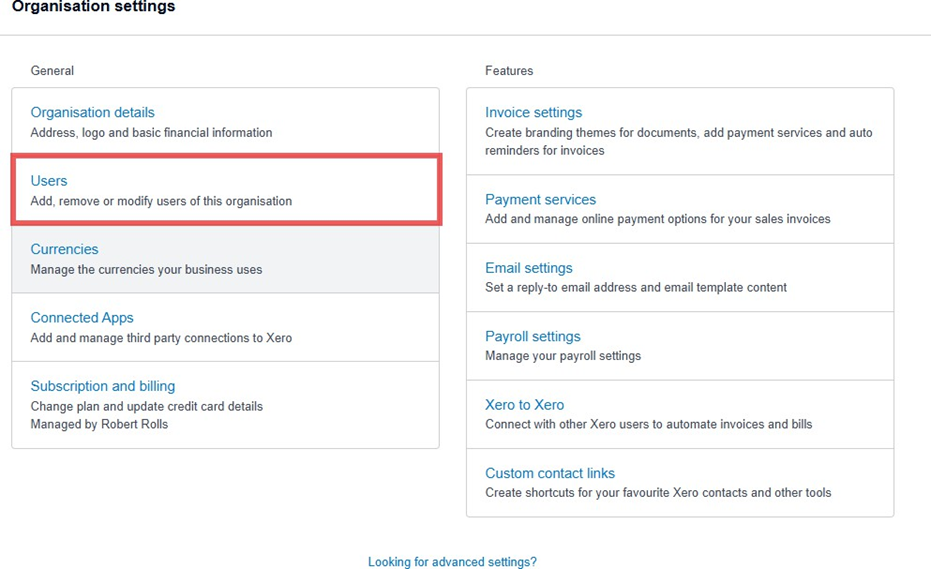Viewport: 931px width, 569px height.
Task: Click 'Manage the currencies your business uses' description
Action: [146, 269]
